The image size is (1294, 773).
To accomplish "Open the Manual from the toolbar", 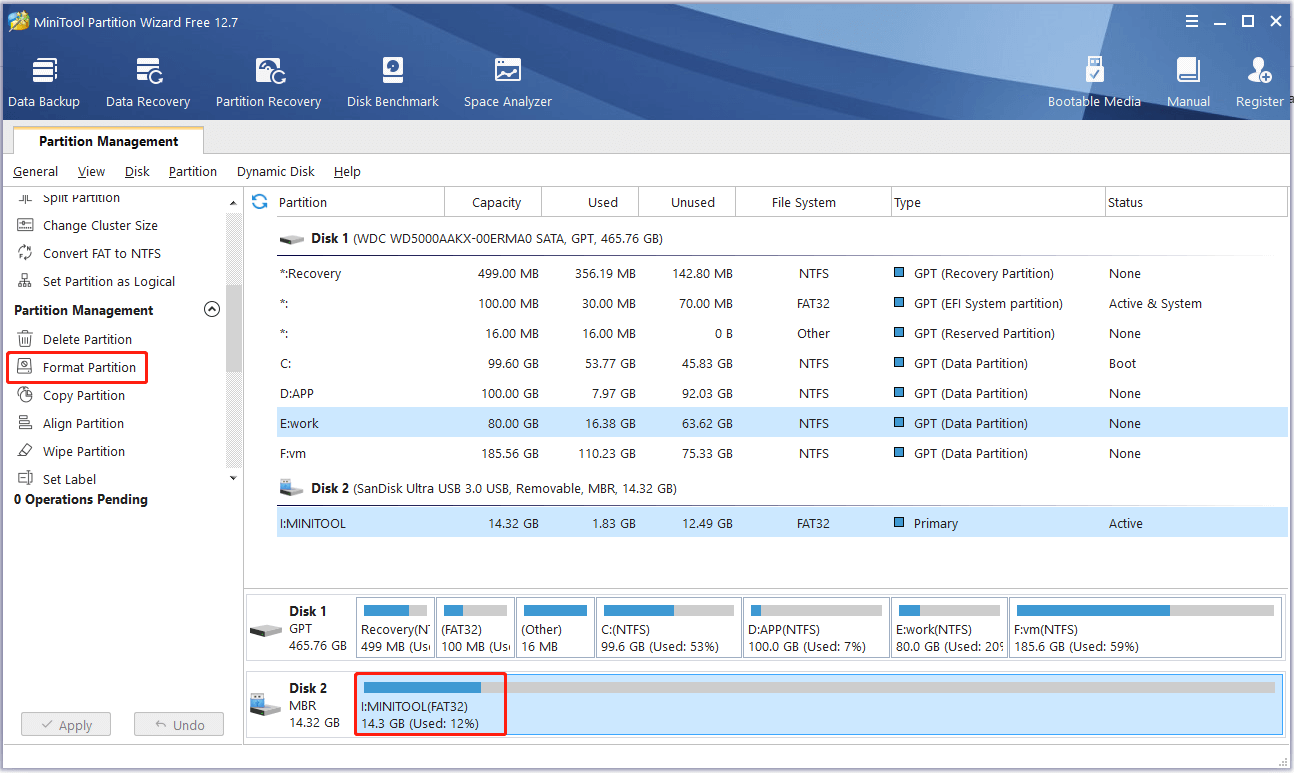I will coord(1188,82).
